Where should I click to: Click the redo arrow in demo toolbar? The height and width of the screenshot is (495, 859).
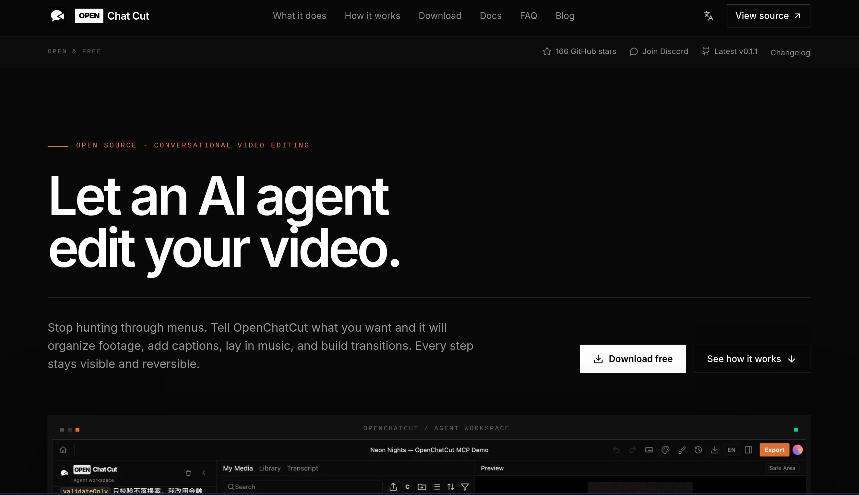point(632,450)
